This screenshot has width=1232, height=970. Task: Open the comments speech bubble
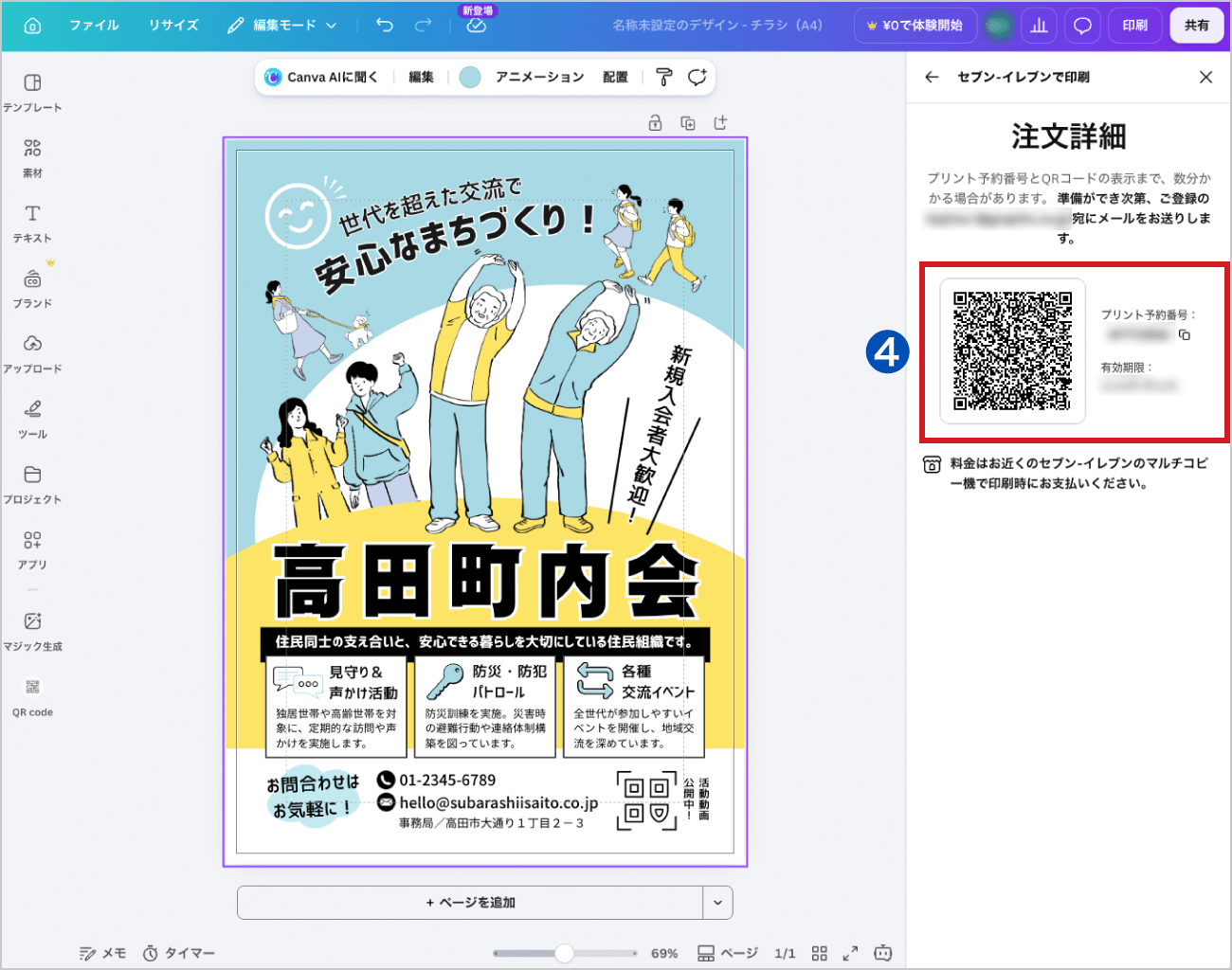(1082, 26)
